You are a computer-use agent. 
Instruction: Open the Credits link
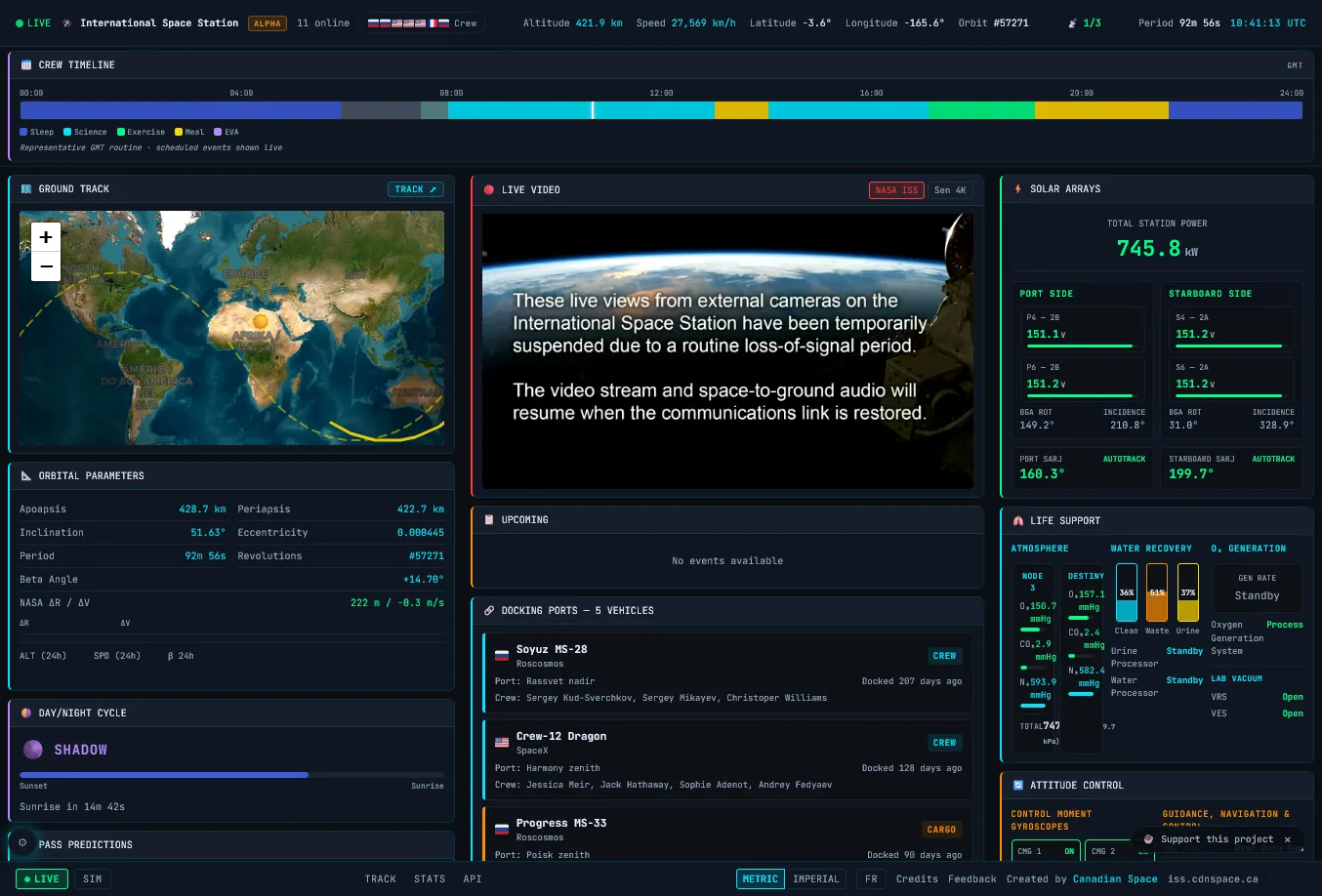pos(917,878)
